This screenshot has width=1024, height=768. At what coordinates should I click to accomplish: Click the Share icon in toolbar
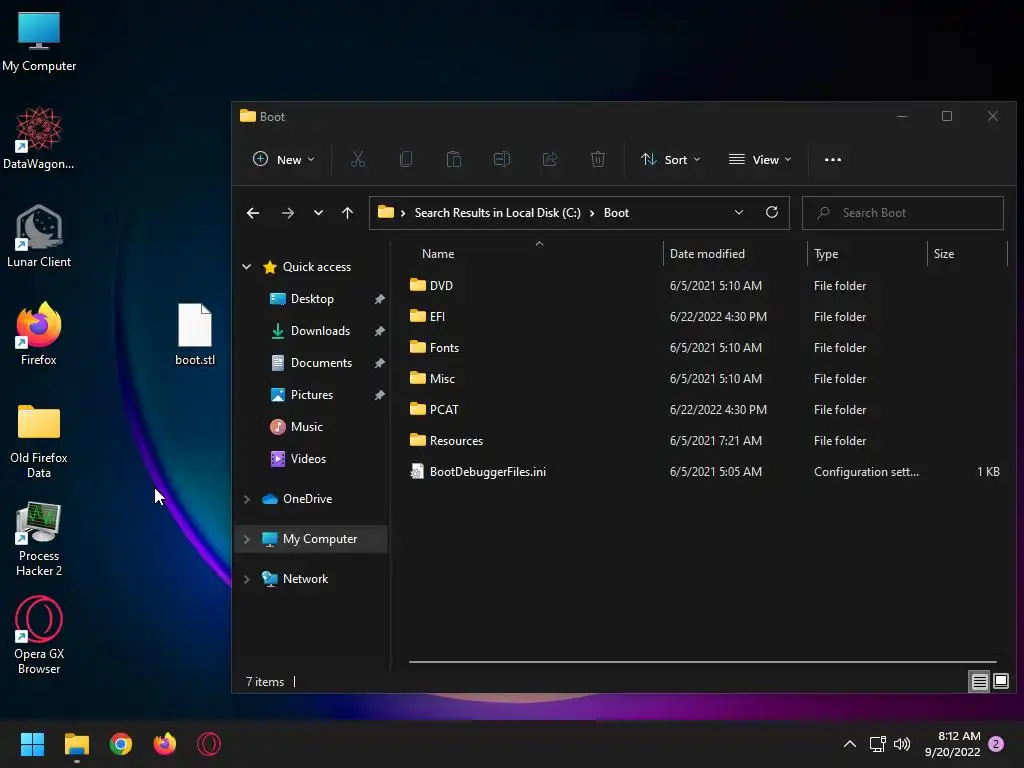pos(550,159)
